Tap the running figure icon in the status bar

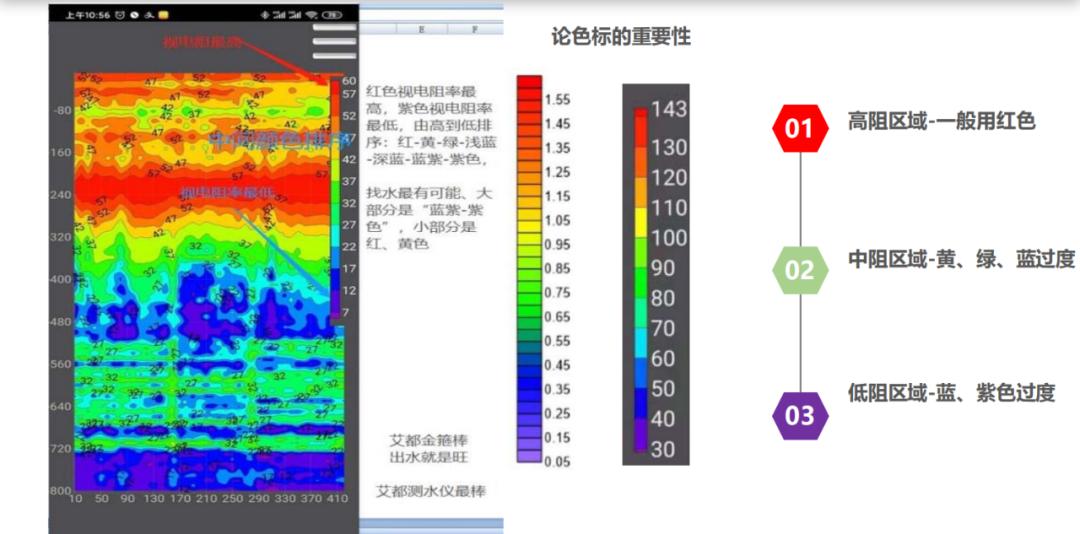[x=149, y=14]
